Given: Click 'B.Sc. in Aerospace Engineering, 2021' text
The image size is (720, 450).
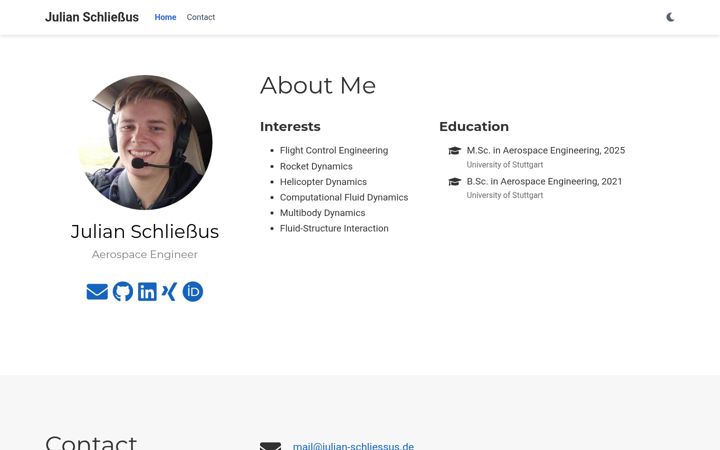Looking at the screenshot, I should click(x=544, y=181).
